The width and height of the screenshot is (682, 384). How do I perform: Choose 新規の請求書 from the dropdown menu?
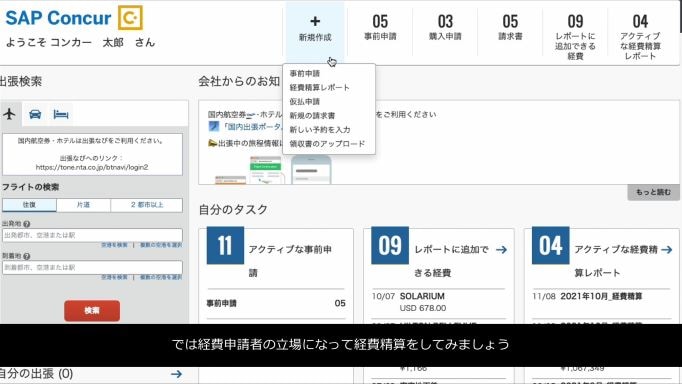[x=312, y=116]
